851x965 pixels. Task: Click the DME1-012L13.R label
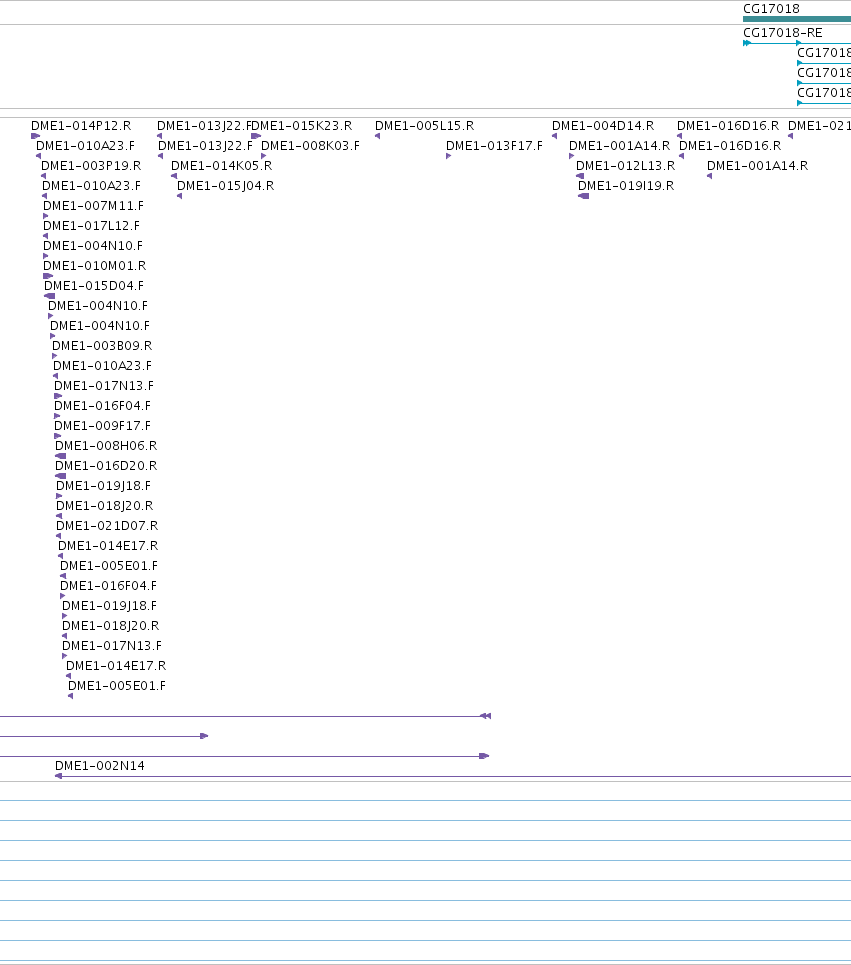tap(626, 166)
